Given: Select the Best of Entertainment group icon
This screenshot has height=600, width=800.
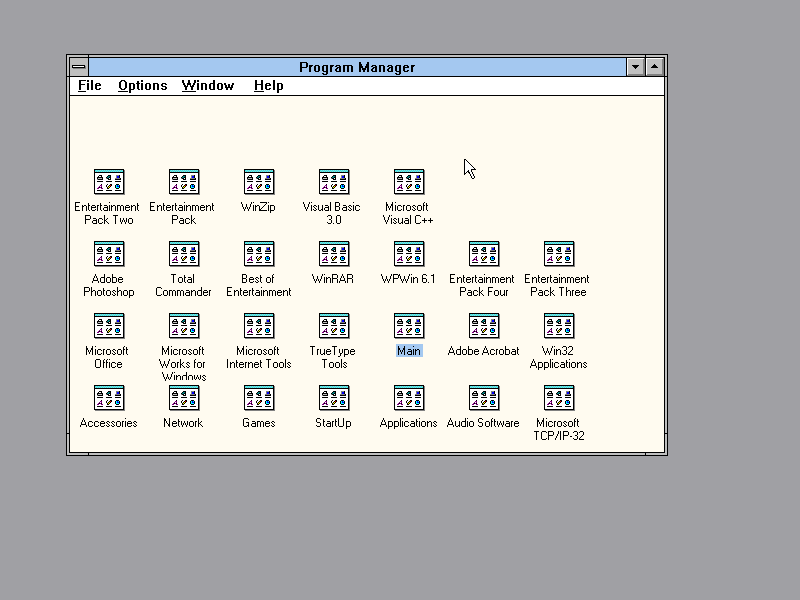Looking at the screenshot, I should click(x=259, y=254).
